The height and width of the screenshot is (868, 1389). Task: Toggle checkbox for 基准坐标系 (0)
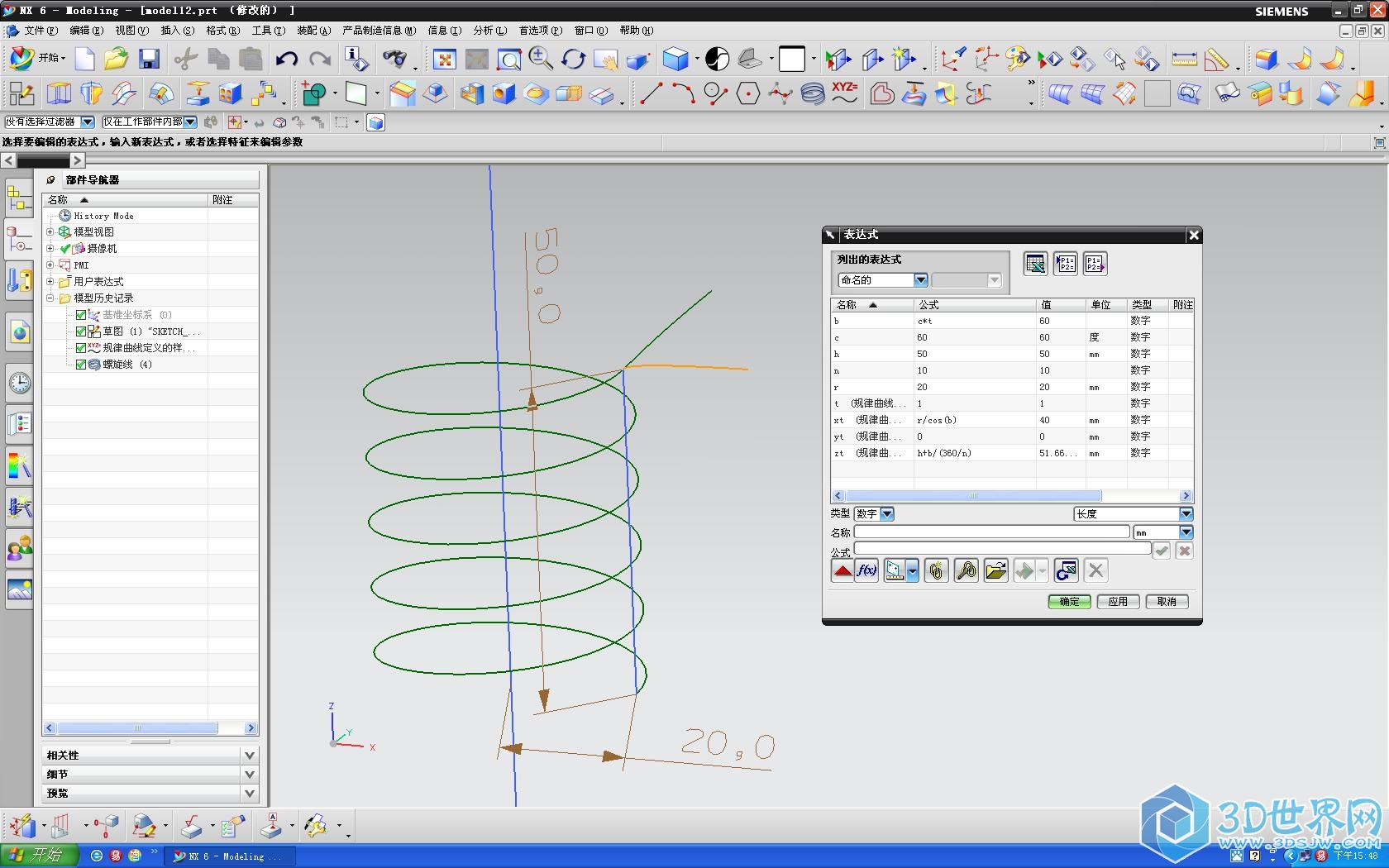[81, 315]
